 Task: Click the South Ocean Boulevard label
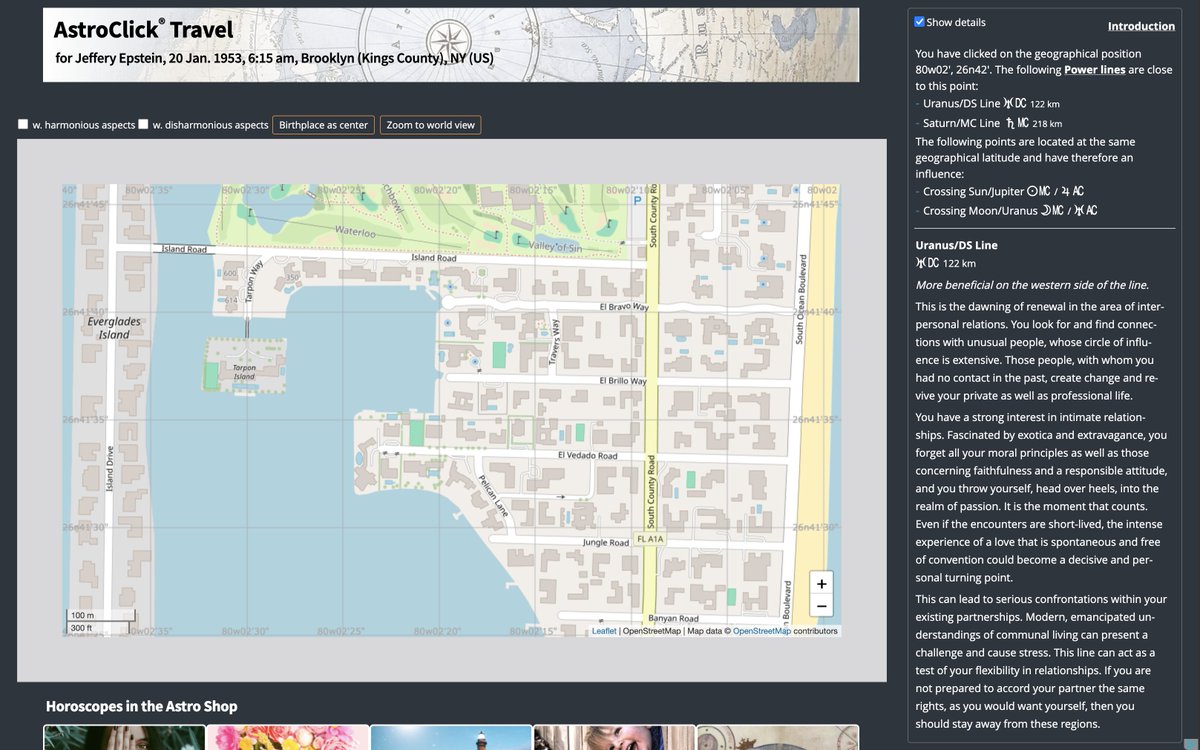pos(800,300)
